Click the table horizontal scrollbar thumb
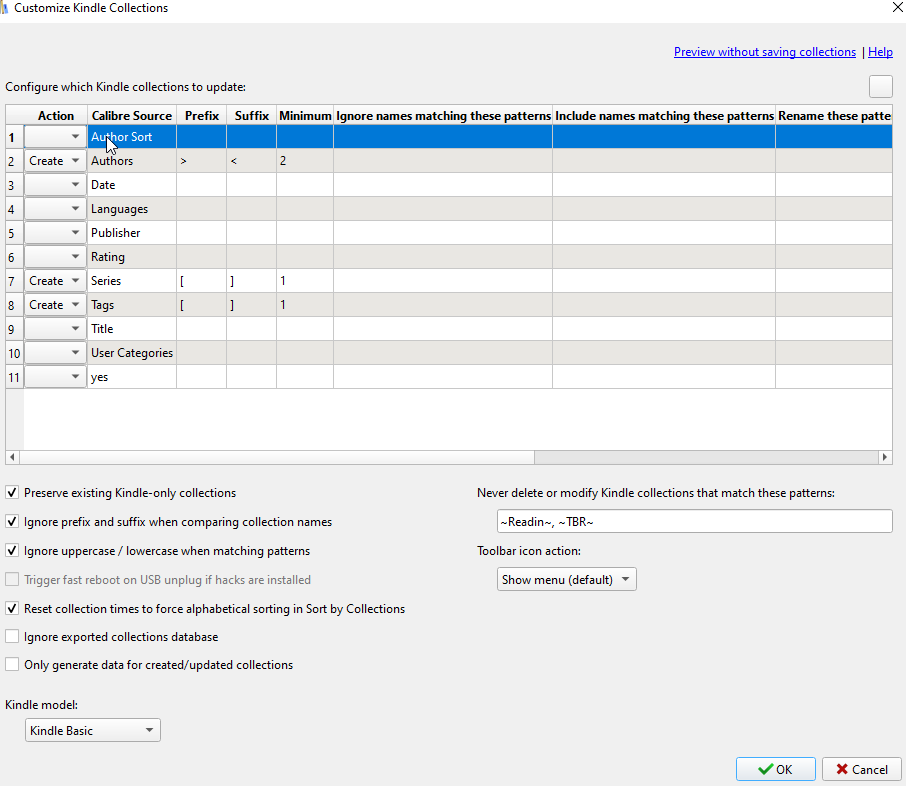The height and width of the screenshot is (786, 906). pos(277,457)
